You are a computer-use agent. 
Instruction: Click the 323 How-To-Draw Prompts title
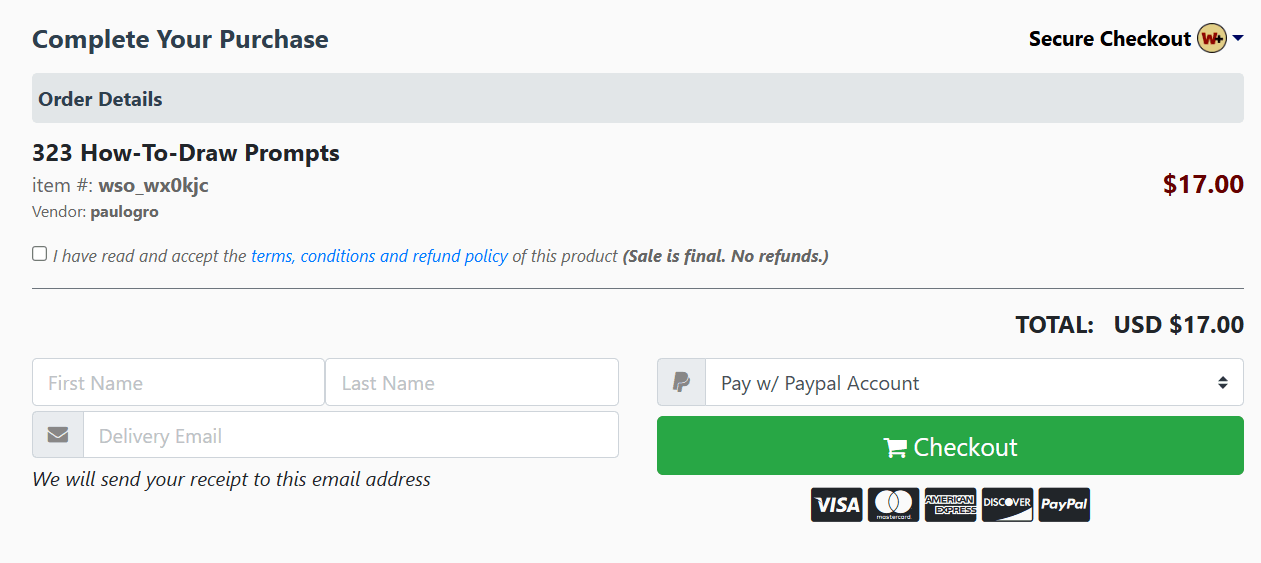pos(186,153)
